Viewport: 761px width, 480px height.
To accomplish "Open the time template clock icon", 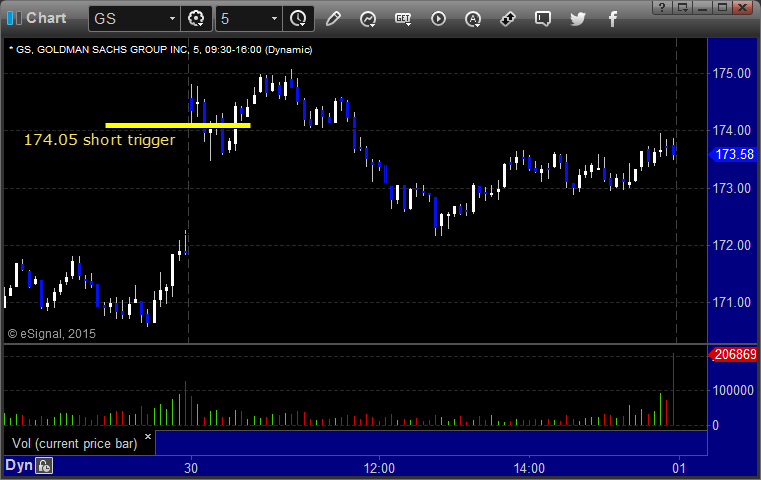I will 298,19.
